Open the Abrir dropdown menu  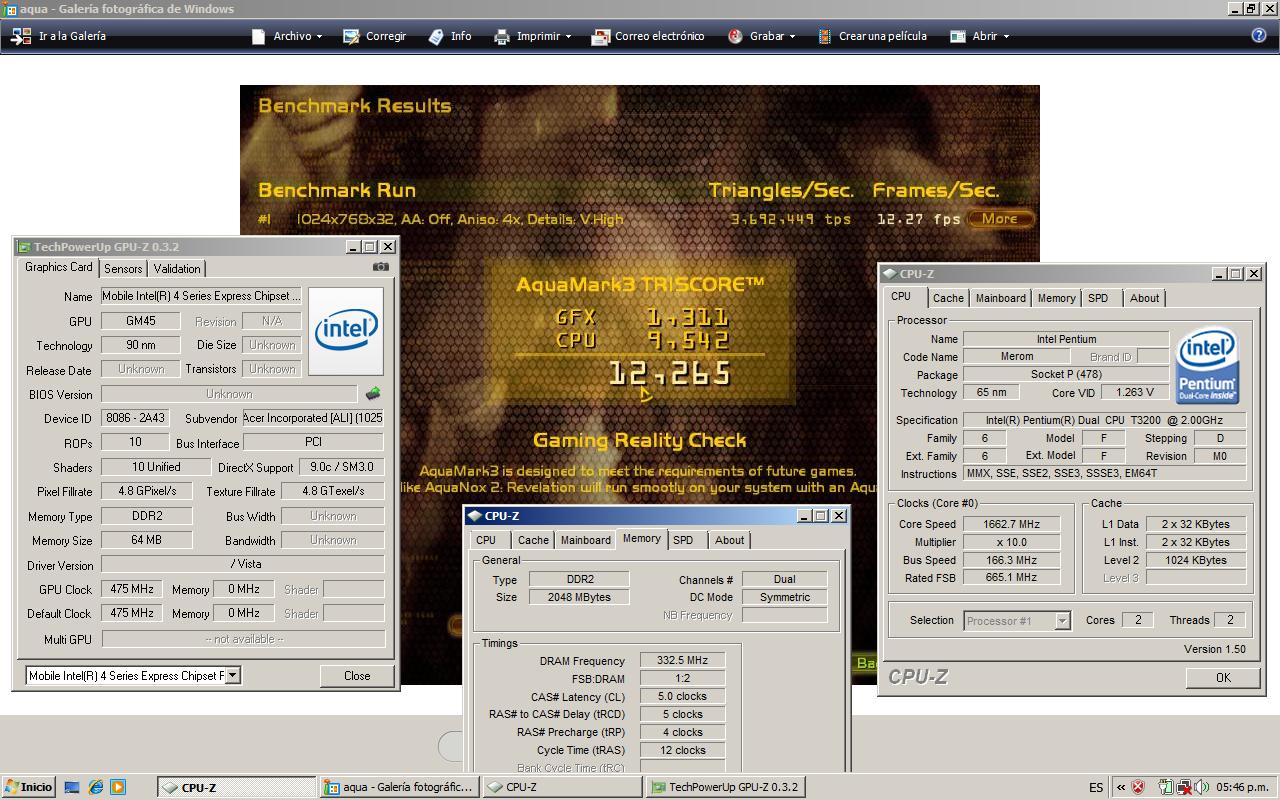[979, 36]
